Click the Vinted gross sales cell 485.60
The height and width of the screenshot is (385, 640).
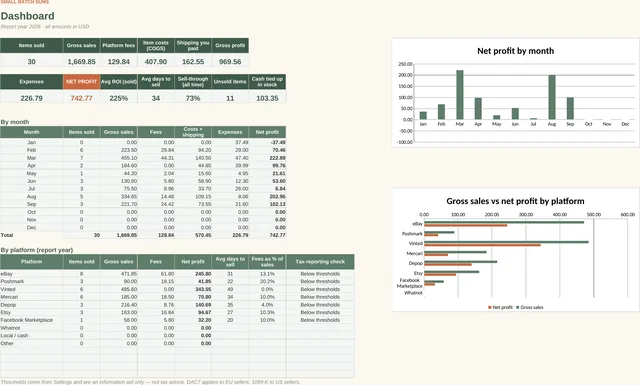click(119, 289)
